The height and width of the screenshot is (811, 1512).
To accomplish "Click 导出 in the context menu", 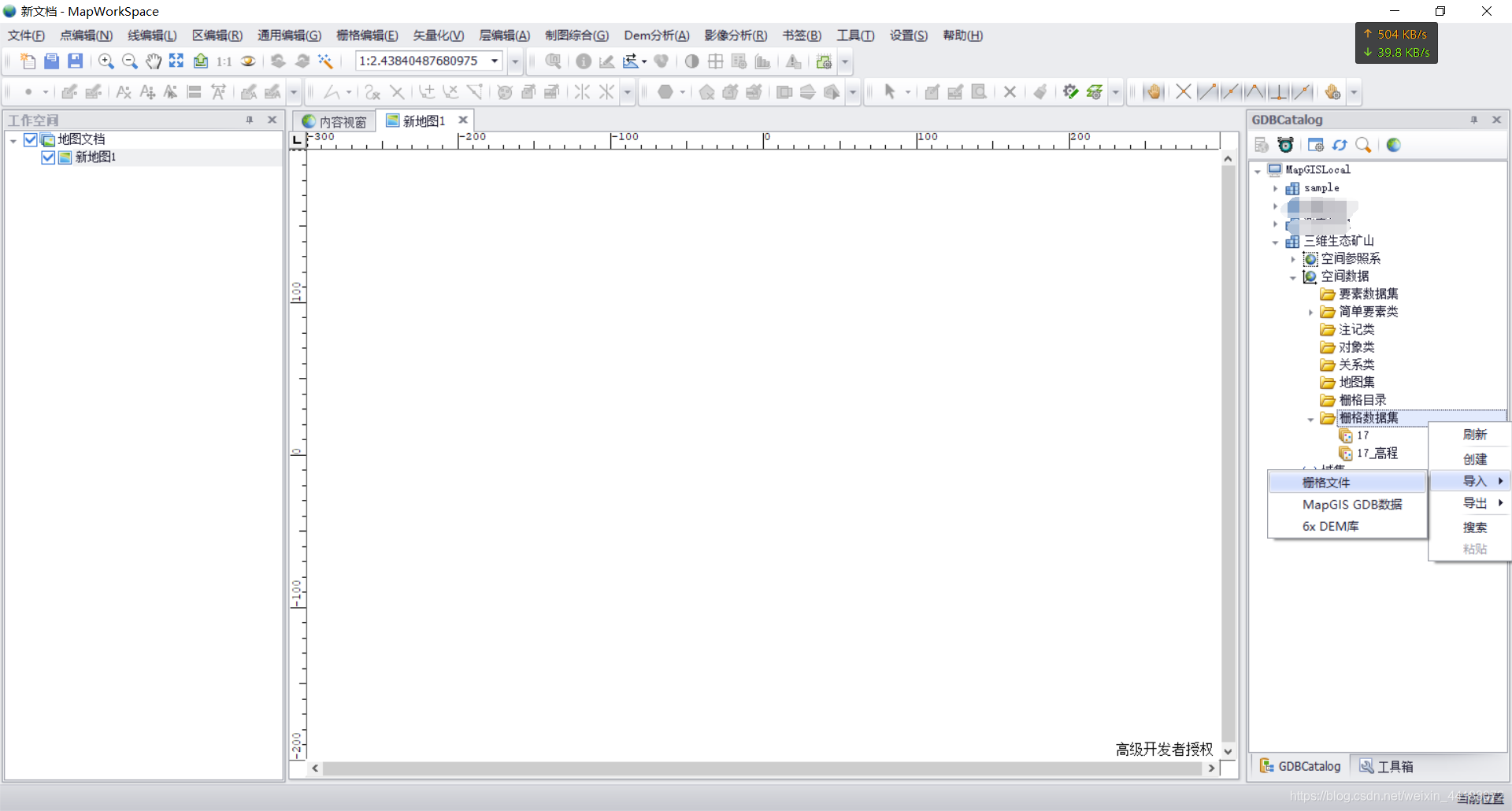I will point(1470,502).
